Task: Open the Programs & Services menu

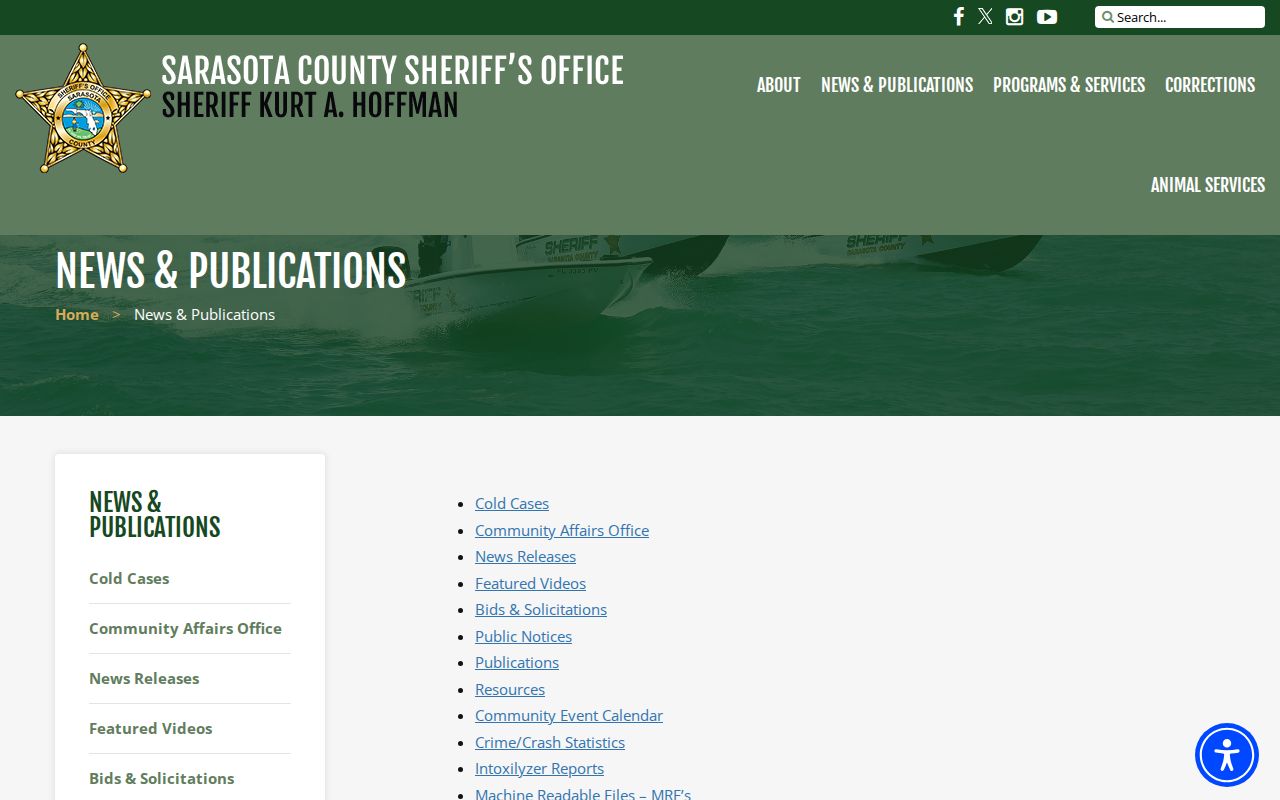Action: 1069,85
